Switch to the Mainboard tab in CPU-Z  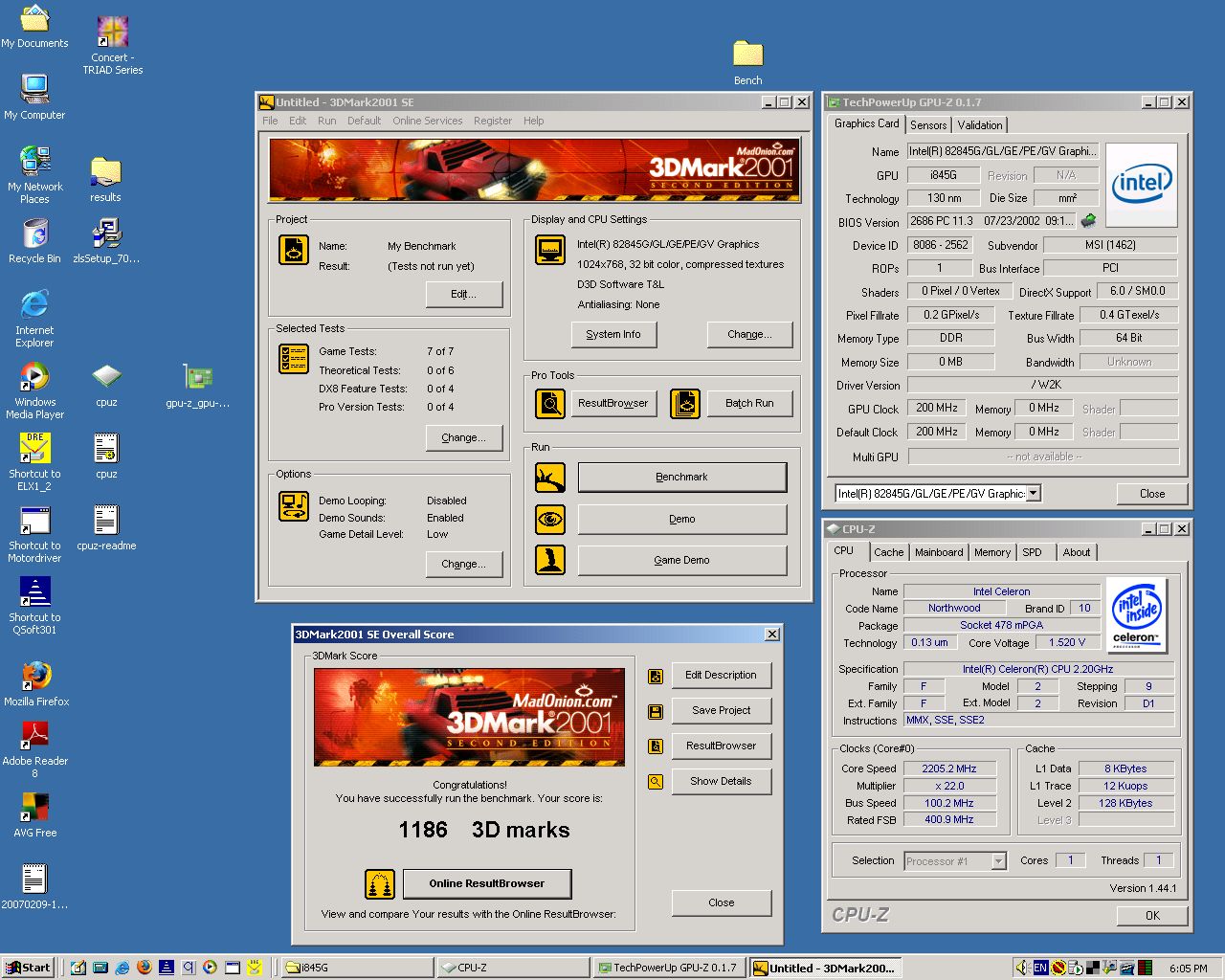tap(939, 552)
